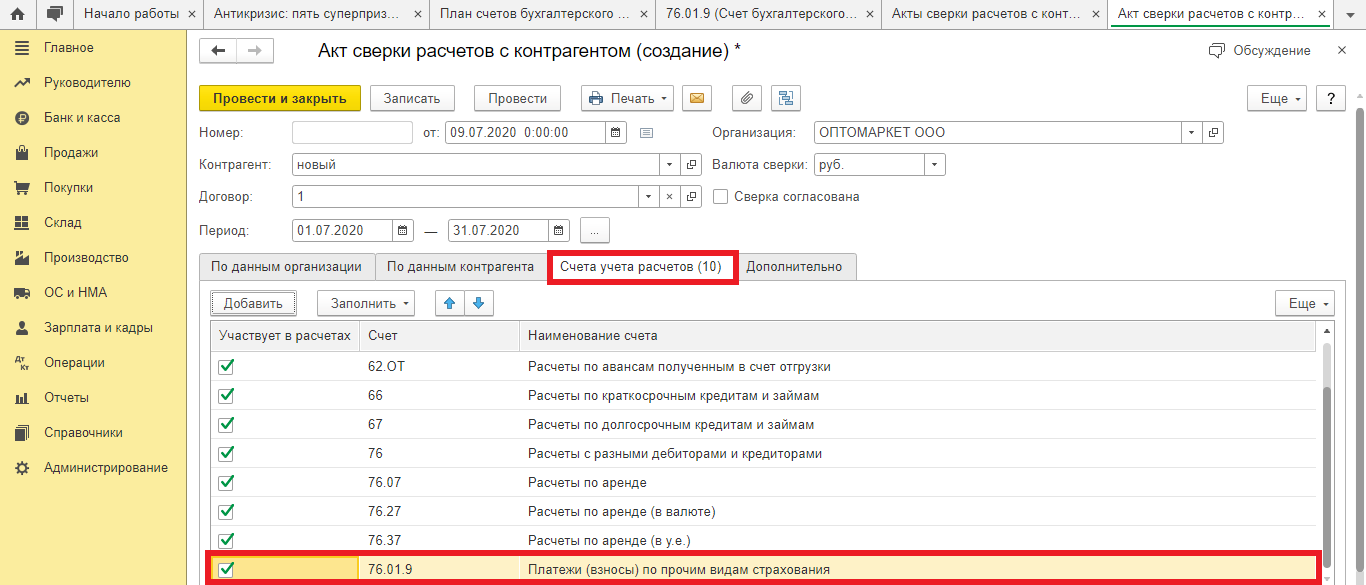Open document structure icon next to paperclip
The width and height of the screenshot is (1366, 585).
coord(784,97)
